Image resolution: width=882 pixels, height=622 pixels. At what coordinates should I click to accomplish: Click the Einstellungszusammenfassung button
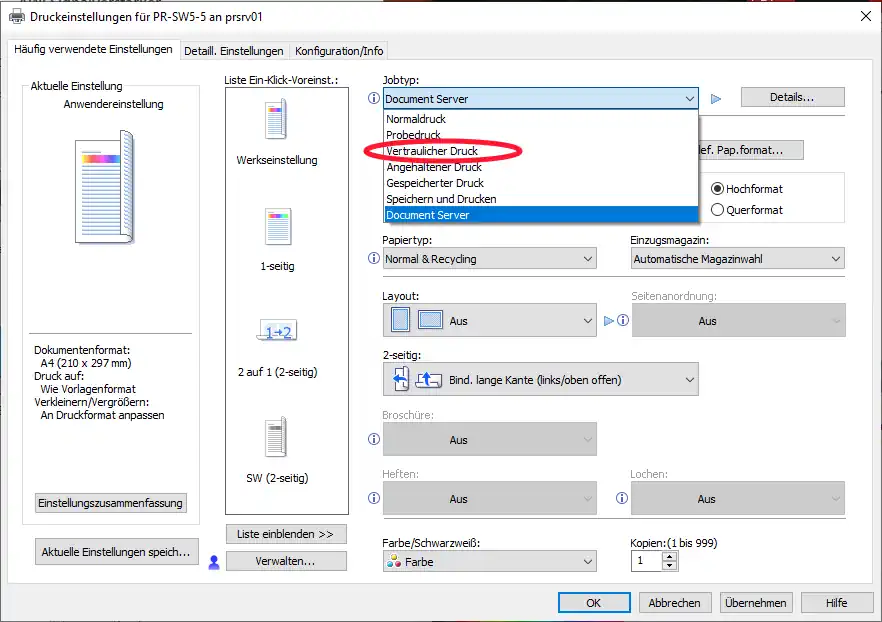(111, 503)
